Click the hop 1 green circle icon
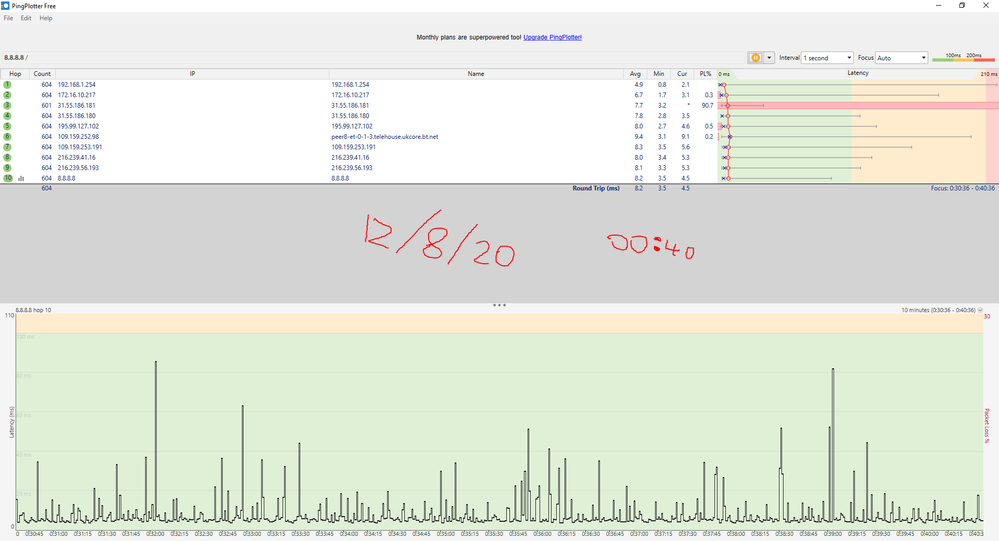This screenshot has width=999, height=541. click(x=7, y=85)
